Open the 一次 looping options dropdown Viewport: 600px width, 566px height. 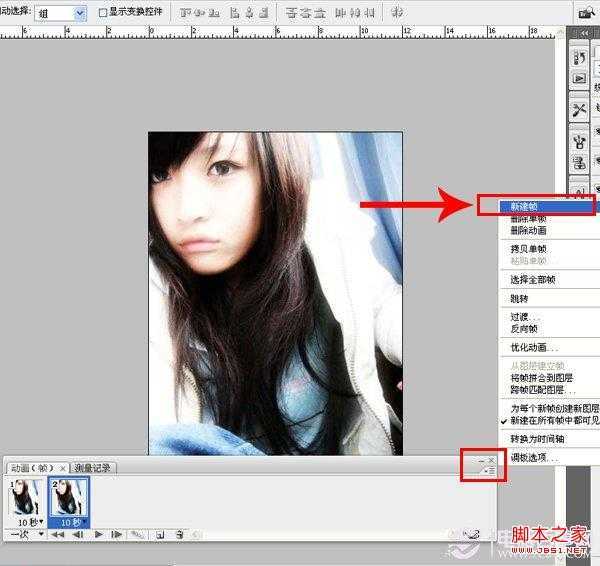tap(25, 534)
